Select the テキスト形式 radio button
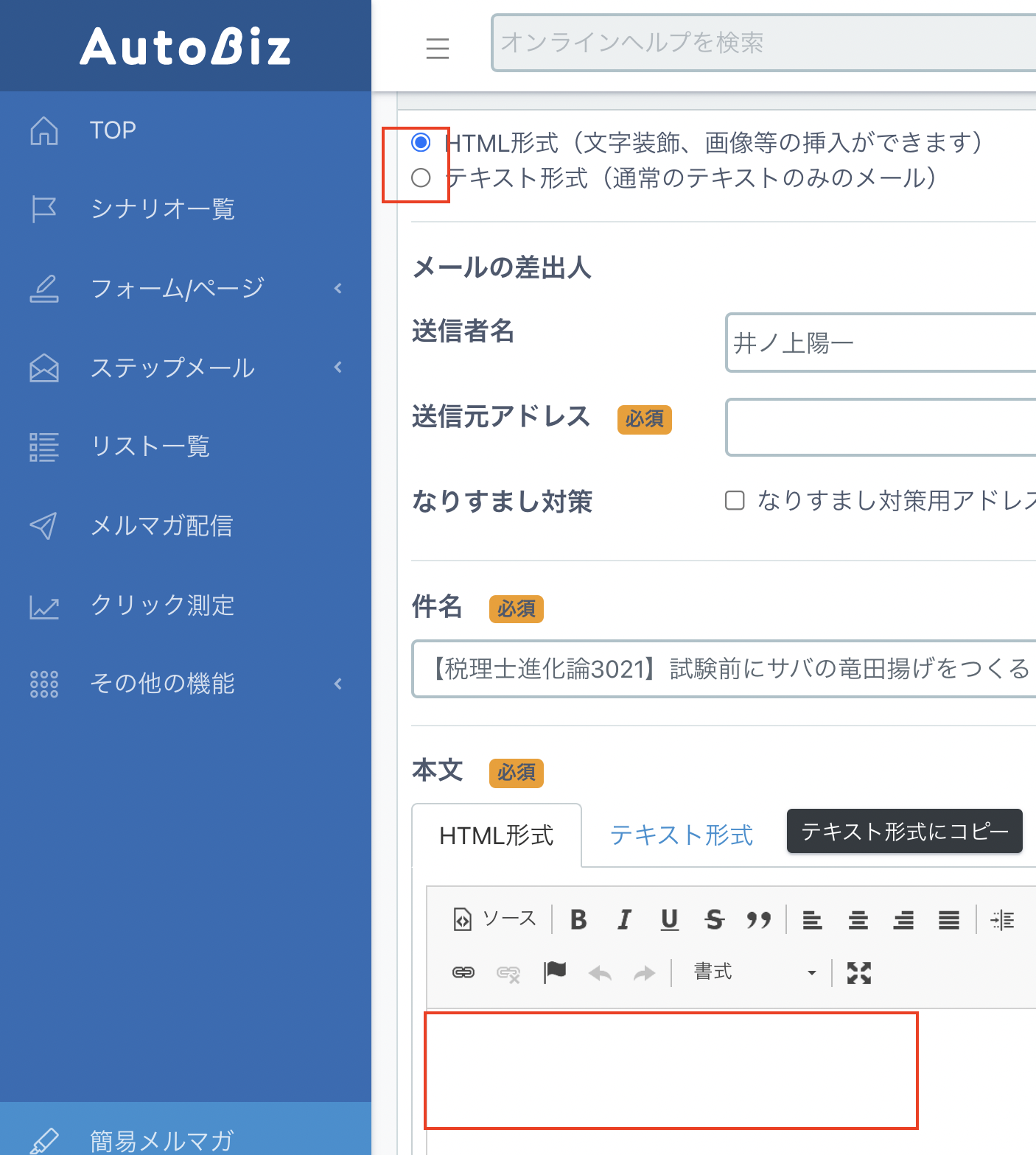The width and height of the screenshot is (1036, 1155). click(x=421, y=178)
